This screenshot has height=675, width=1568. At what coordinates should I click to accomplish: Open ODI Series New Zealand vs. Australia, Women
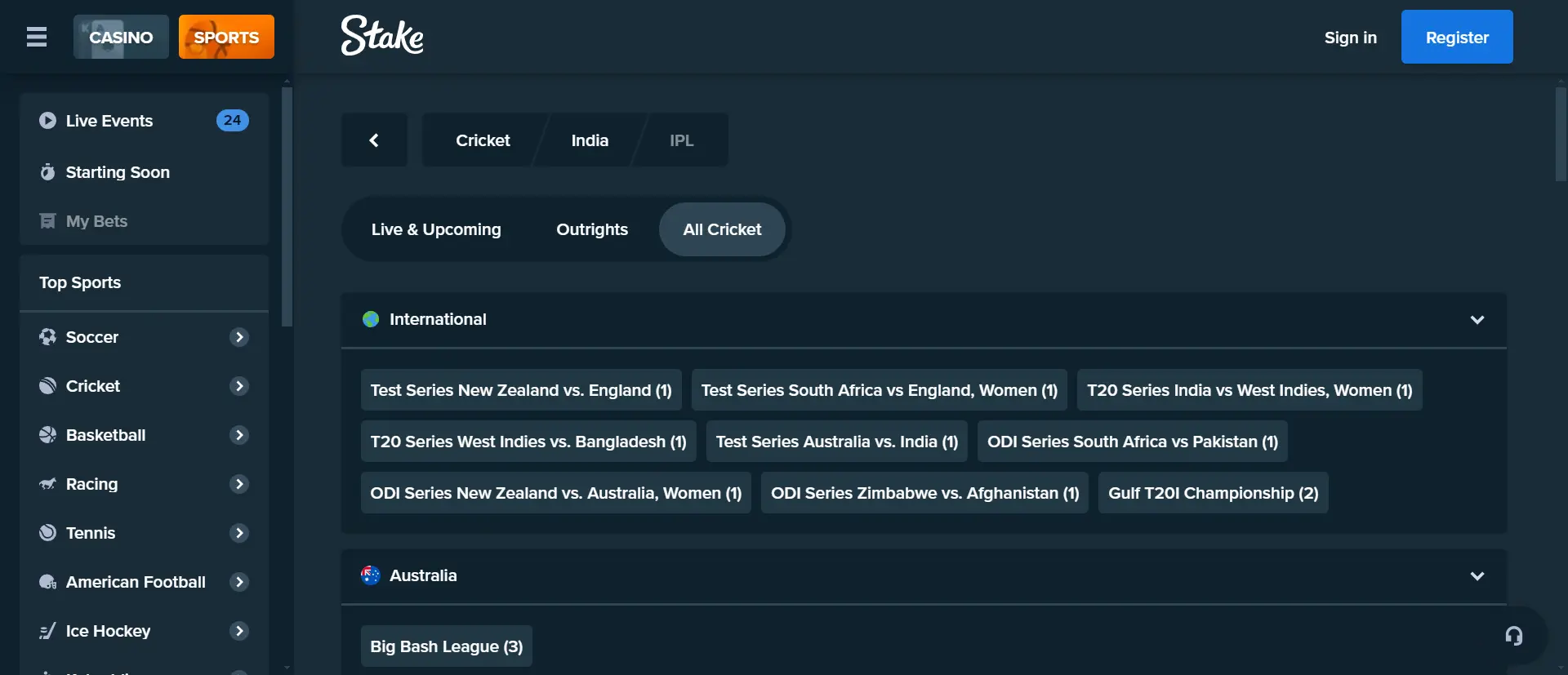point(556,493)
